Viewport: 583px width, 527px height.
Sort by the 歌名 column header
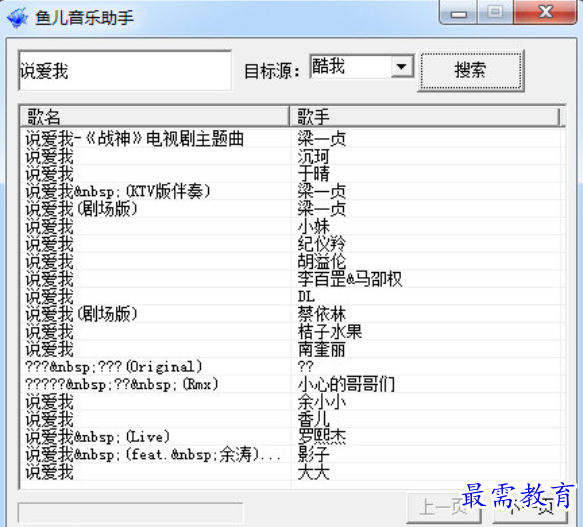click(x=154, y=117)
